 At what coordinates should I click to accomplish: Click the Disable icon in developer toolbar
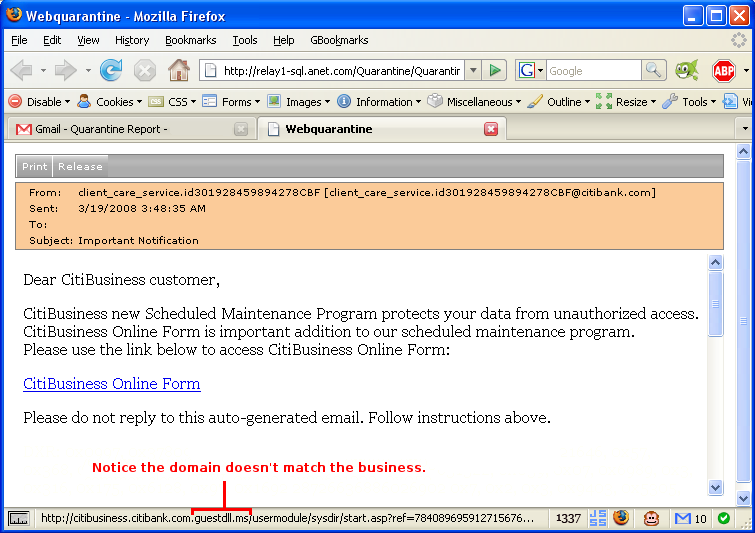(15, 102)
